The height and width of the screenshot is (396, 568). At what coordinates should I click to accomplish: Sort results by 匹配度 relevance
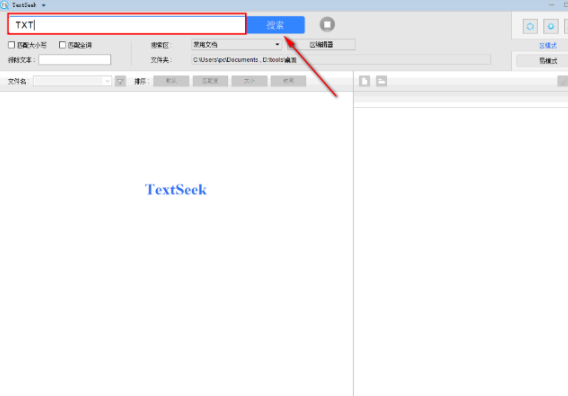coord(210,81)
